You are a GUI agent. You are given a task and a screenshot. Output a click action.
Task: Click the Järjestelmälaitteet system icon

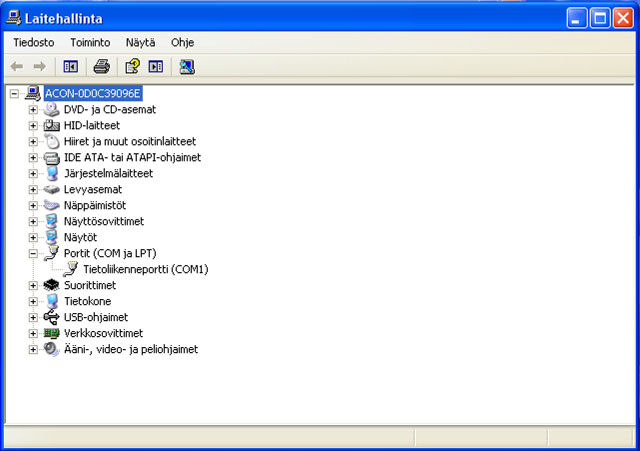[51, 173]
